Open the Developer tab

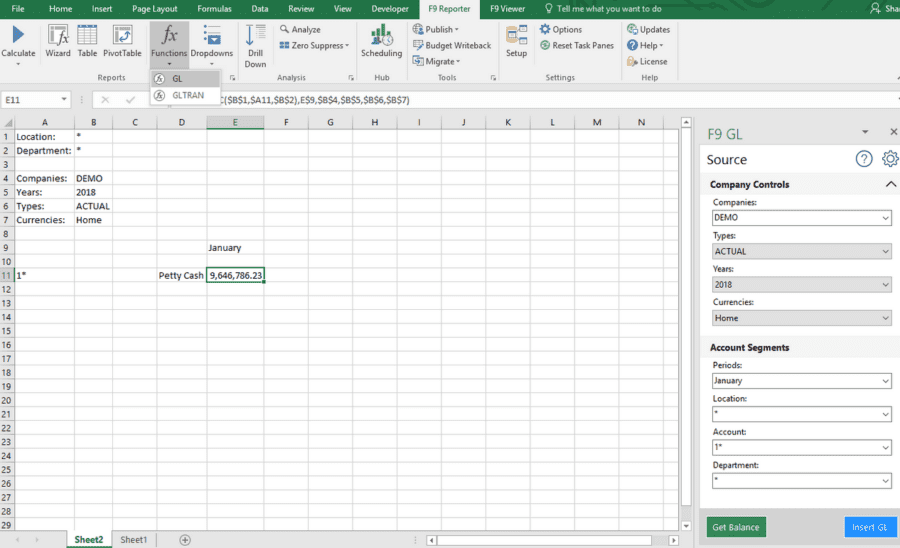click(x=390, y=9)
